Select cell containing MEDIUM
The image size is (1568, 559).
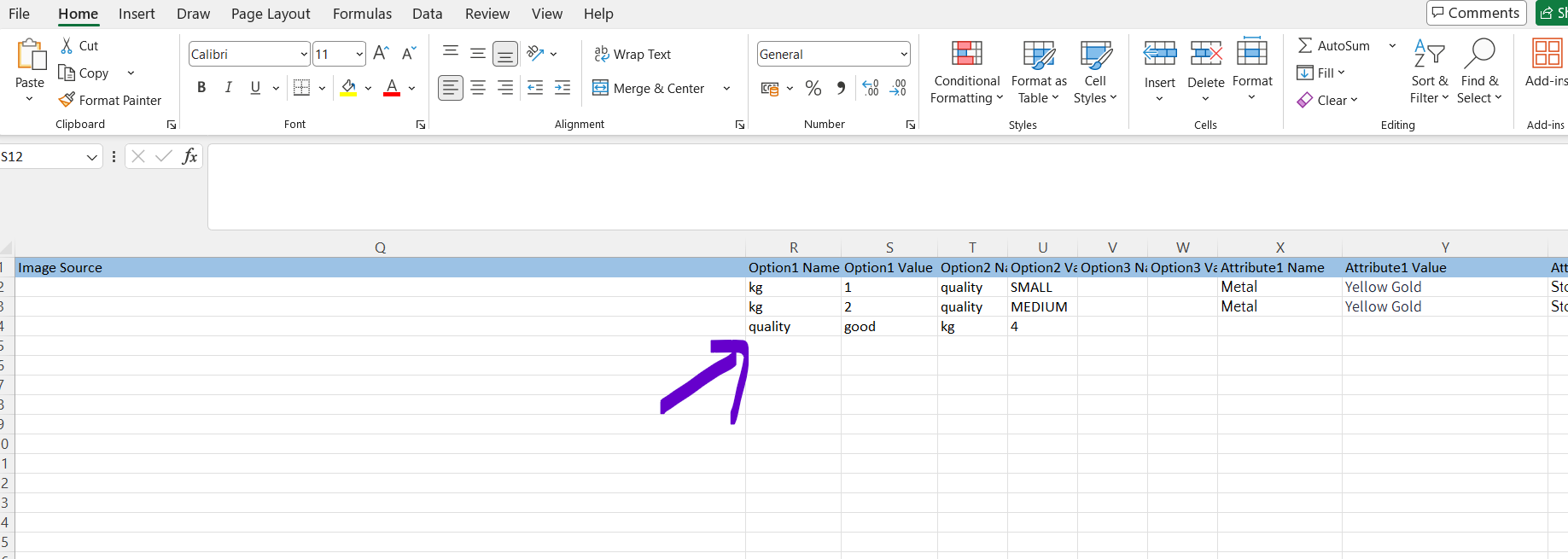(x=1042, y=306)
